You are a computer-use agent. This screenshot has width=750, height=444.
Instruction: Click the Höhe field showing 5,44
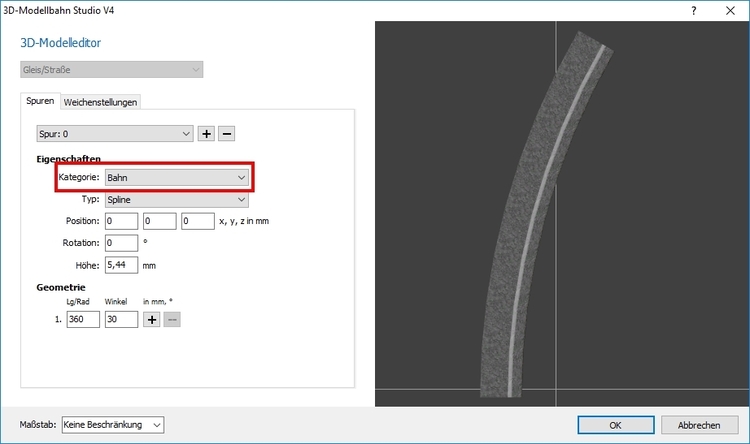click(121, 265)
